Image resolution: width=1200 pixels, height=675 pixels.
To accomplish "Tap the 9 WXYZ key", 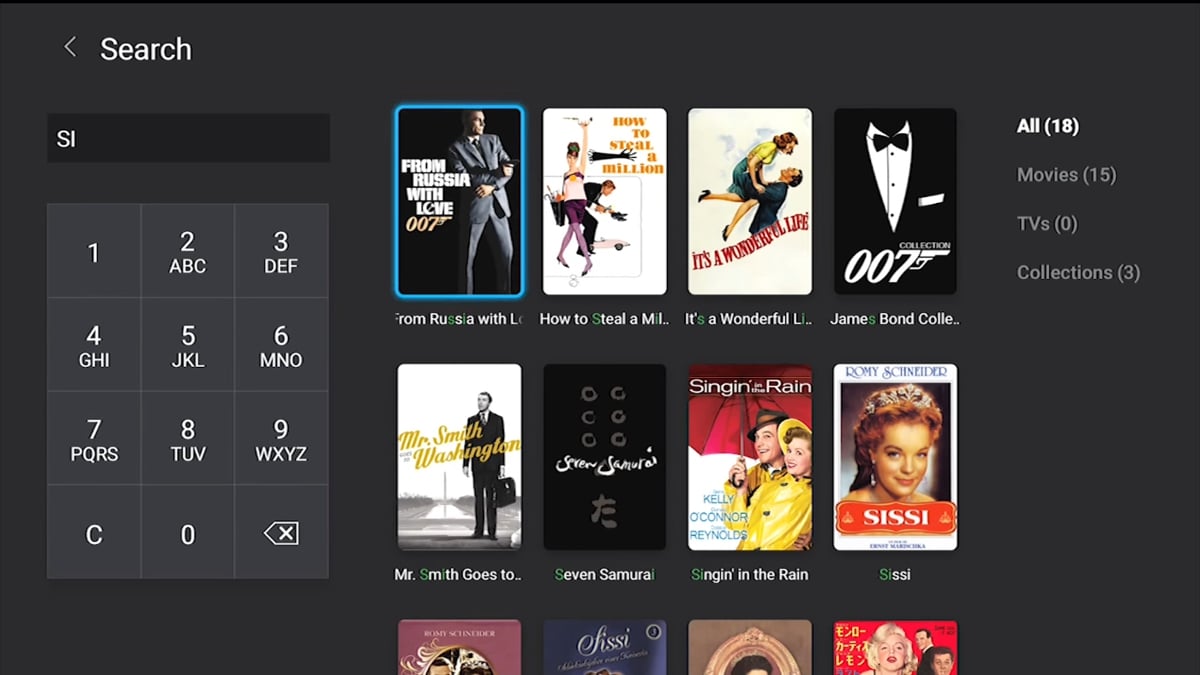I will [281, 439].
